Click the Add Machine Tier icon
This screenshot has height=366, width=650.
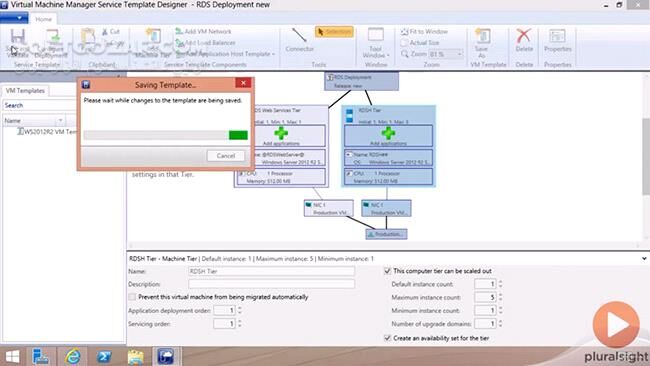click(x=153, y=36)
